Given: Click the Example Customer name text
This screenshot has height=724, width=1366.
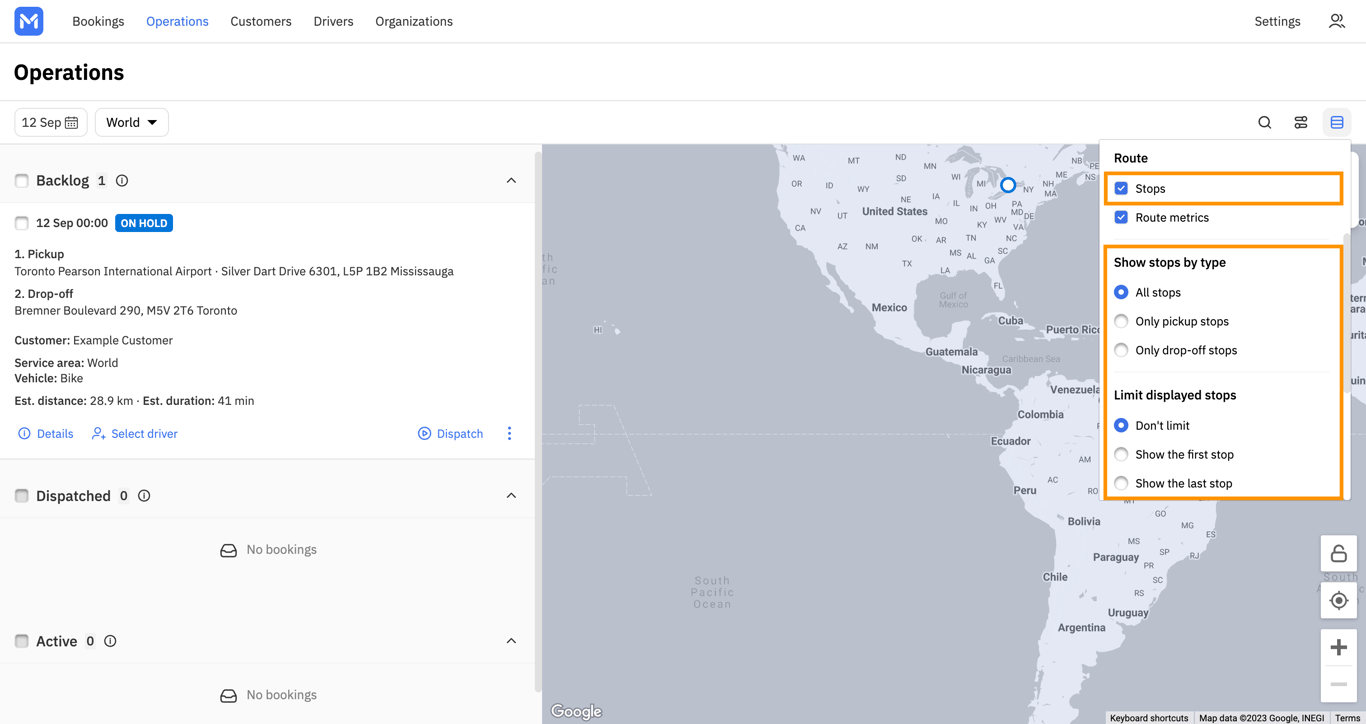Looking at the screenshot, I should 123,341.
